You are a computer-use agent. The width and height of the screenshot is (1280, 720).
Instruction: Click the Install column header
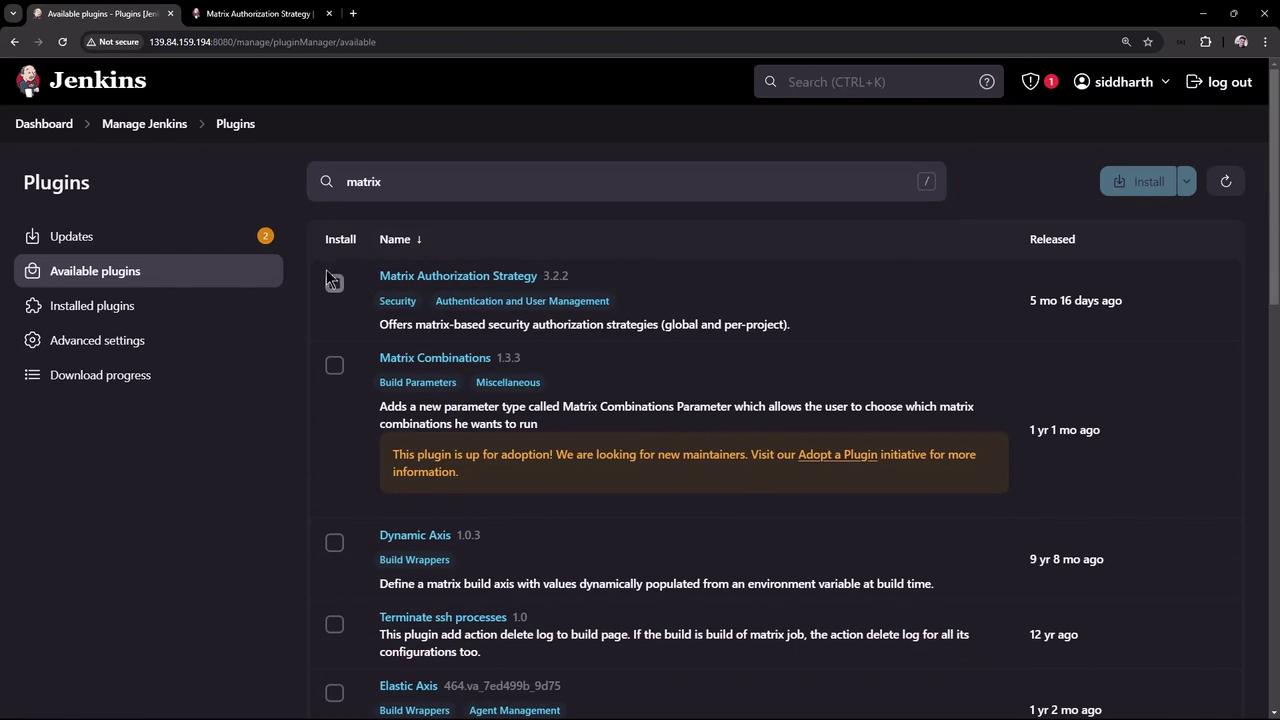point(340,239)
